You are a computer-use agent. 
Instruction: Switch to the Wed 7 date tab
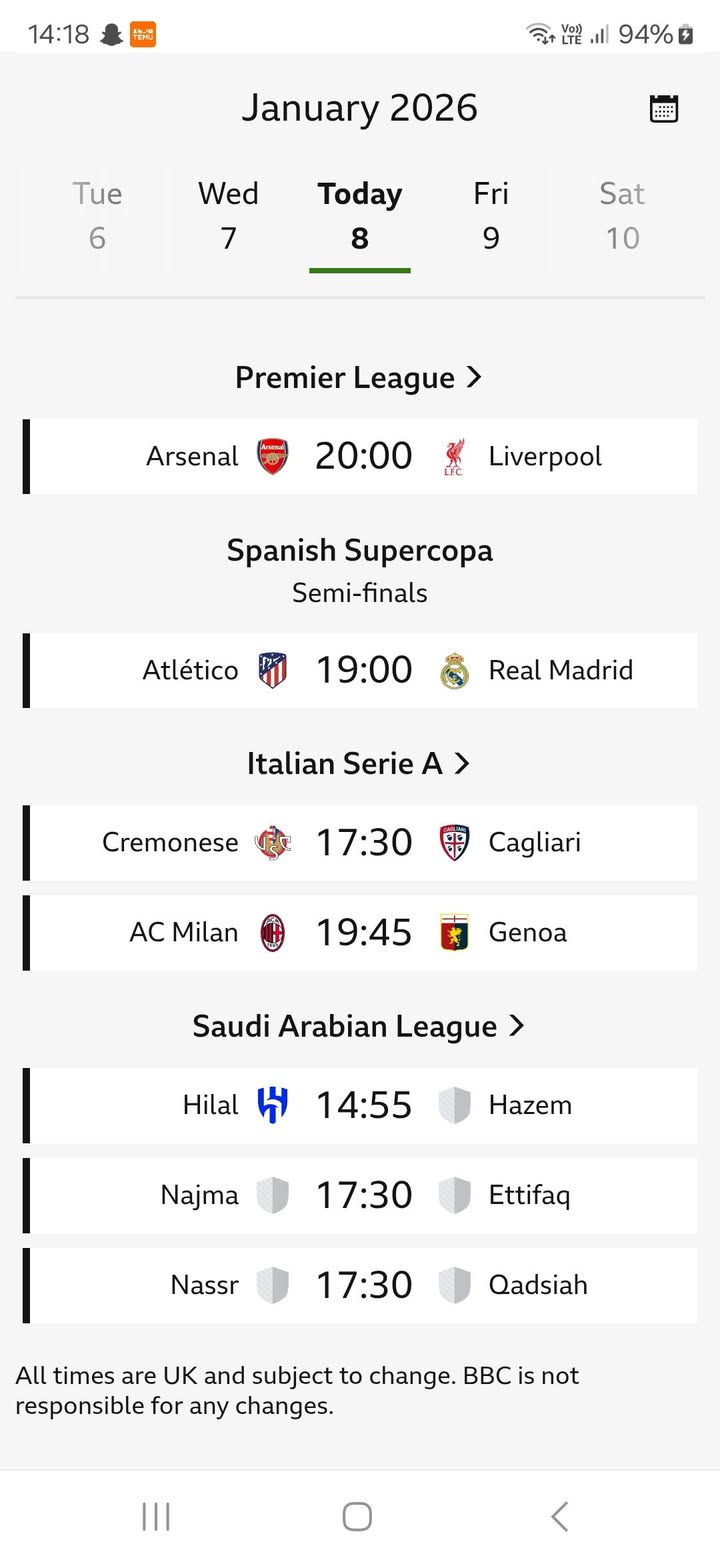pos(228,215)
